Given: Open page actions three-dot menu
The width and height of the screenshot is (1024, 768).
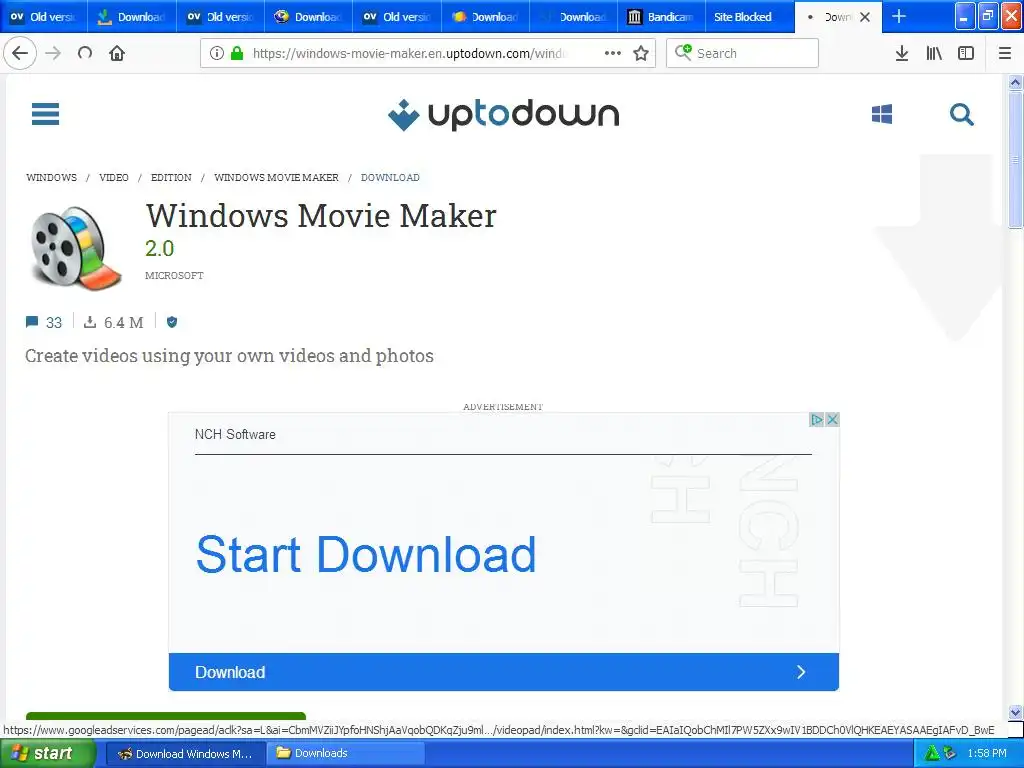Looking at the screenshot, I should tap(613, 53).
